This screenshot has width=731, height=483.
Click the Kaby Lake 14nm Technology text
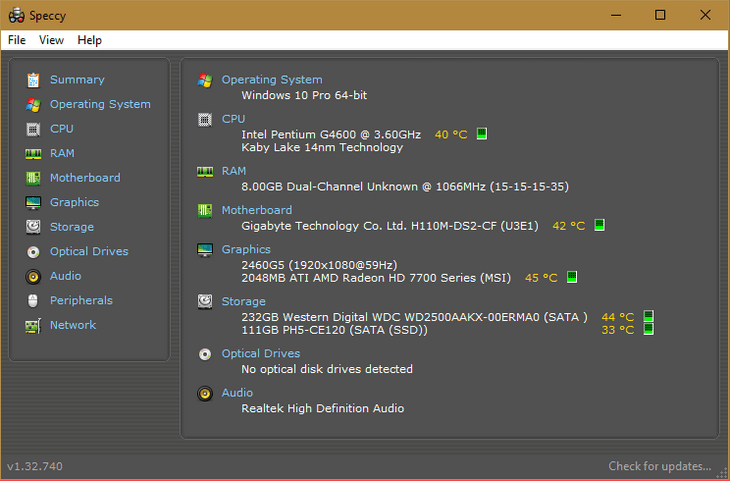(322, 147)
